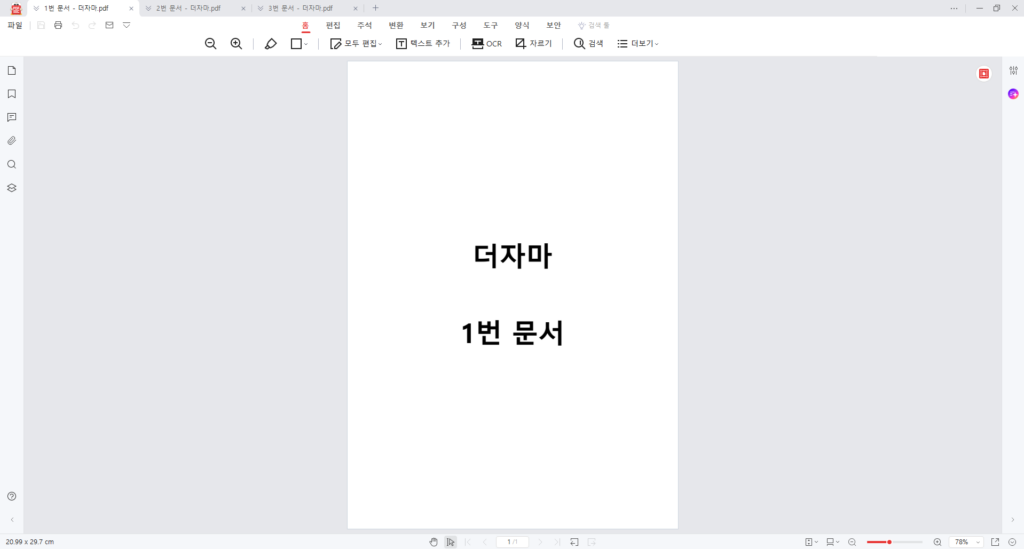Image resolution: width=1024 pixels, height=549 pixels.
Task: Click the print icon
Action: [x=58, y=25]
